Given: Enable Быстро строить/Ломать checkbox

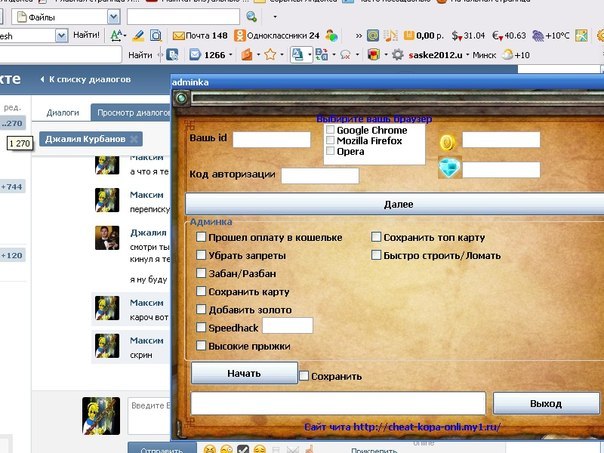Looking at the screenshot, I should tap(376, 255).
